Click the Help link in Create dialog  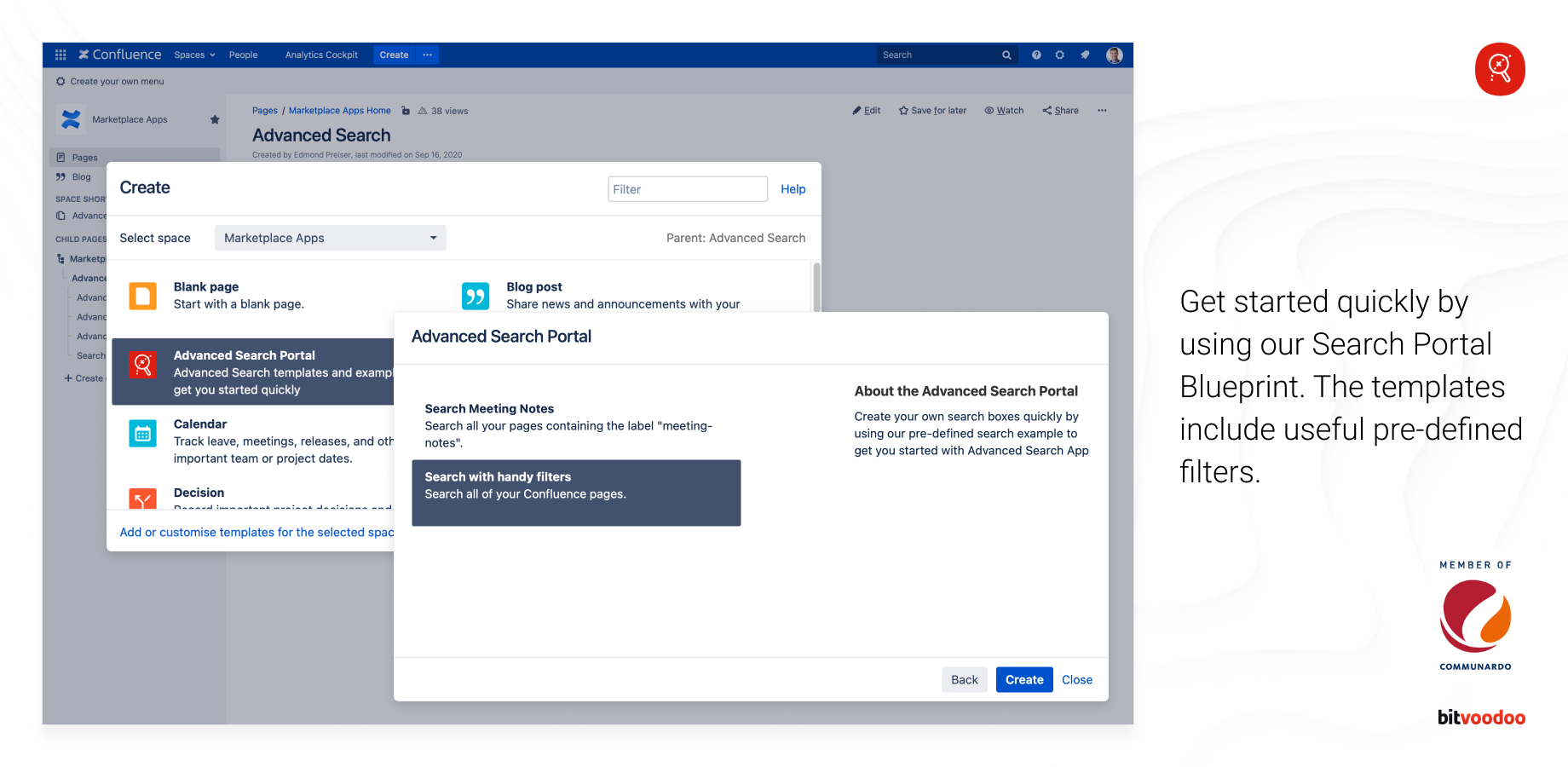pyautogui.click(x=793, y=189)
